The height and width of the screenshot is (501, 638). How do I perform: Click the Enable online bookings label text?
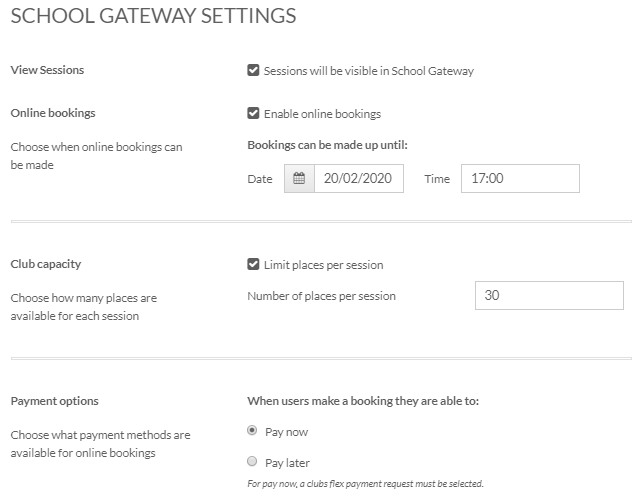click(x=322, y=114)
